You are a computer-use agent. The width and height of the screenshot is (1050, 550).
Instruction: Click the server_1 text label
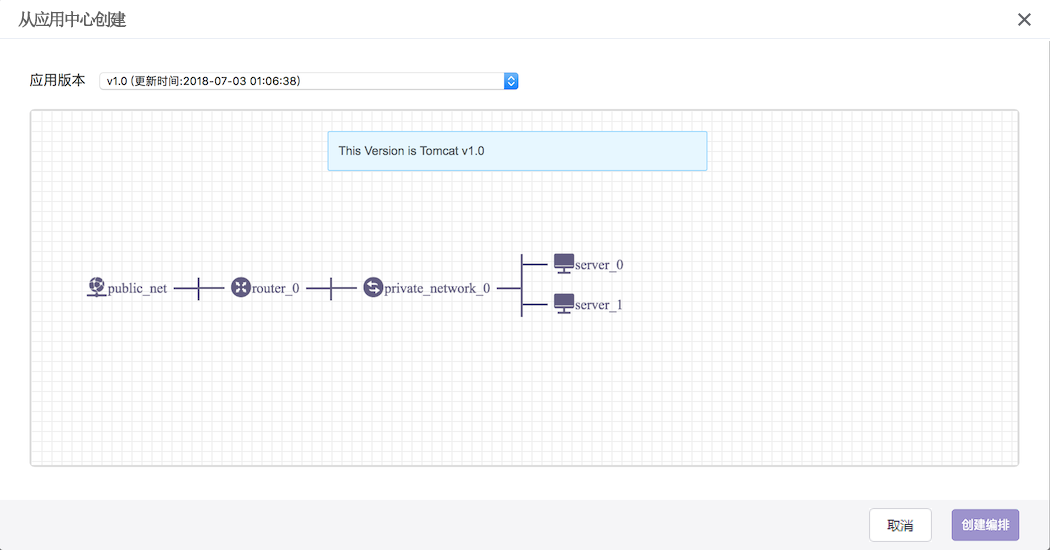click(599, 305)
